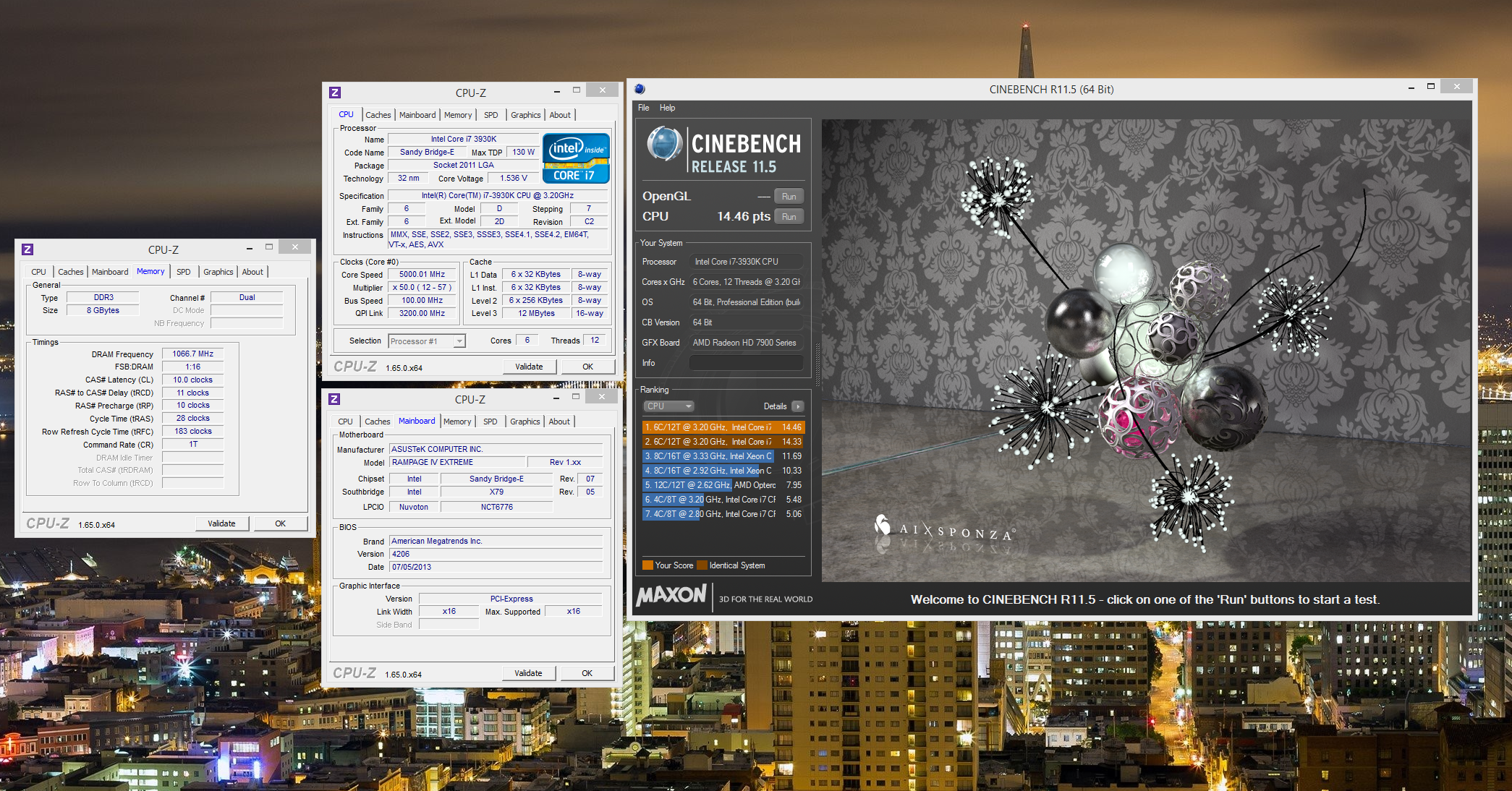Open the Help menu in Cinebench

coord(667,108)
